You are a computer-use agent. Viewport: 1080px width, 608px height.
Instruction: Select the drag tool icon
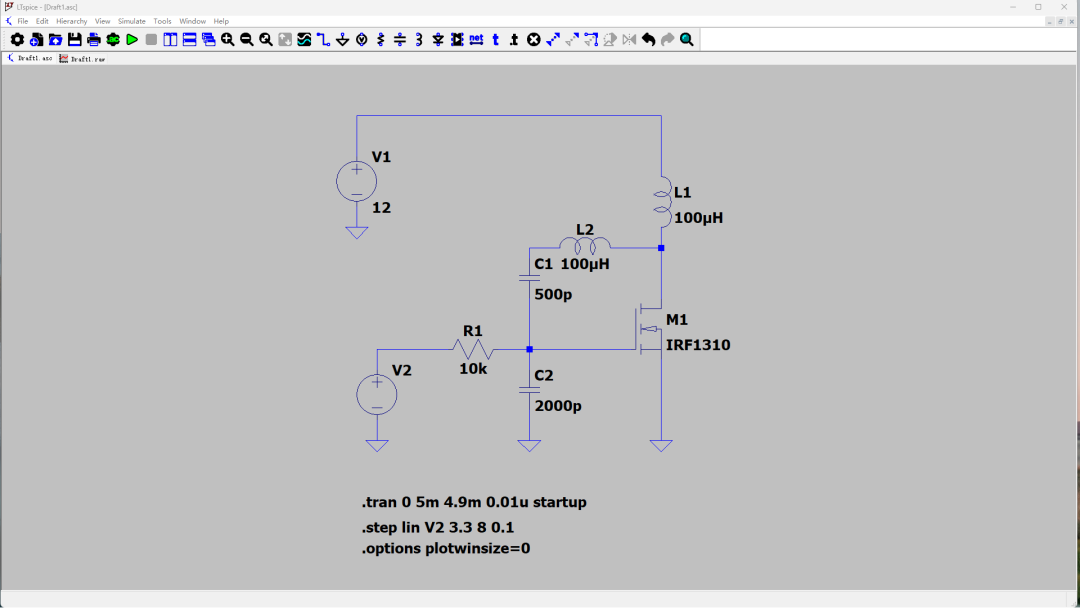[x=591, y=40]
